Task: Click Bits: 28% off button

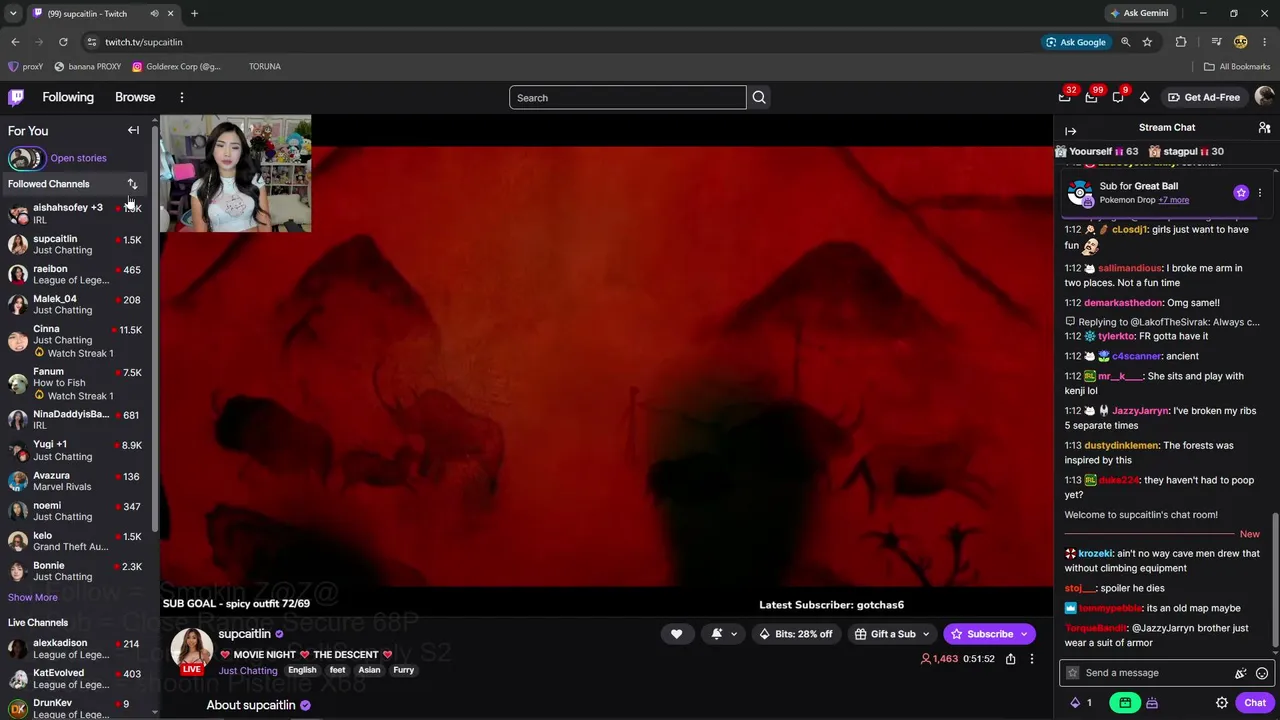Action: (x=796, y=634)
